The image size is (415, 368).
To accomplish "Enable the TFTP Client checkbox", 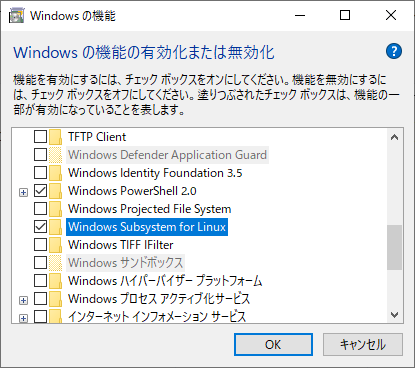I will pos(40,137).
